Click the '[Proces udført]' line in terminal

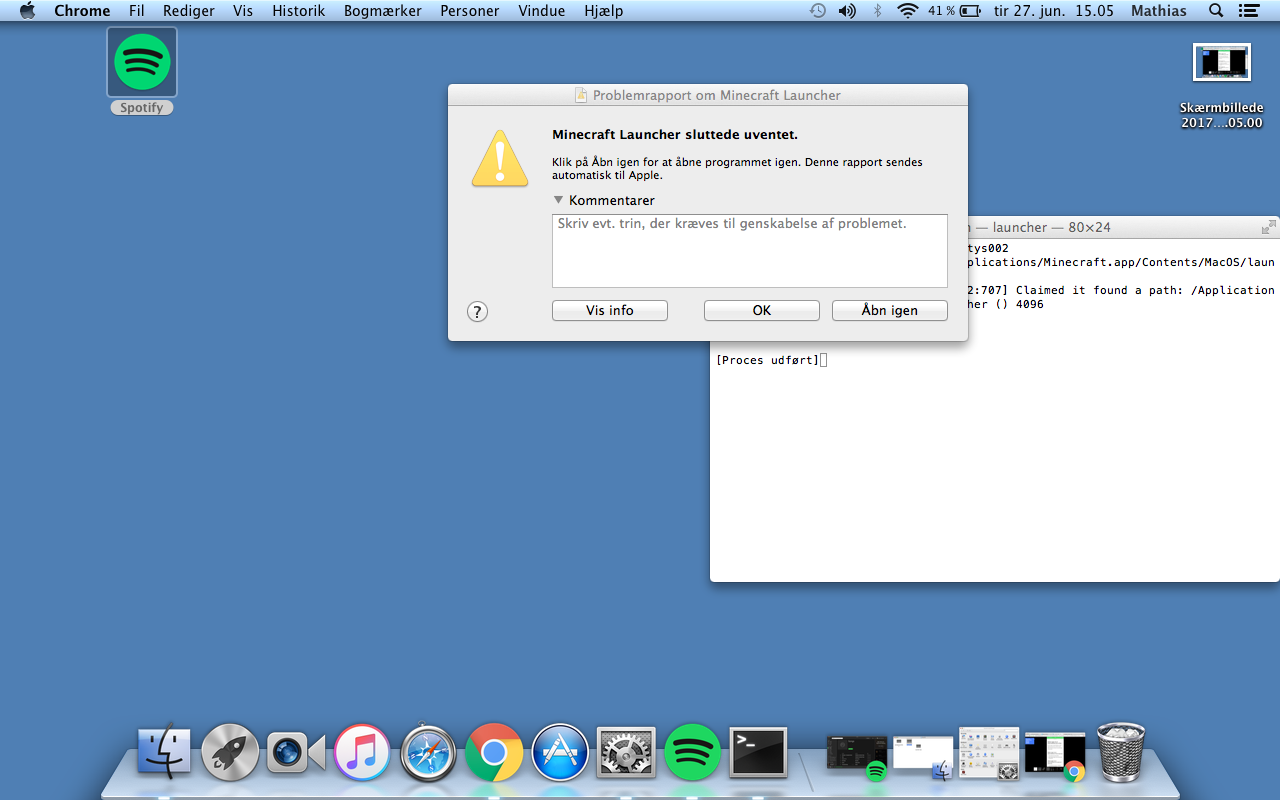(x=768, y=360)
